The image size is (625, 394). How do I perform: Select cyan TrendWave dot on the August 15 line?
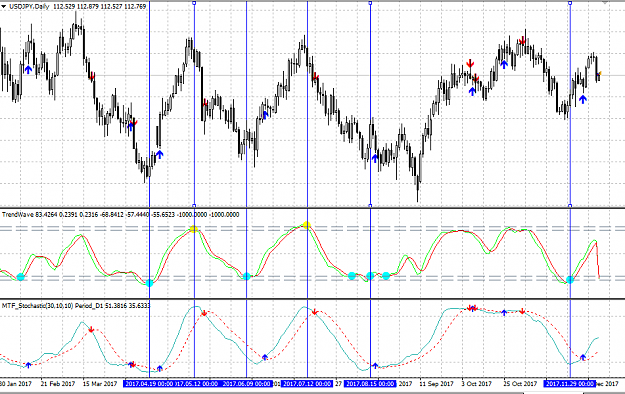[x=370, y=276]
